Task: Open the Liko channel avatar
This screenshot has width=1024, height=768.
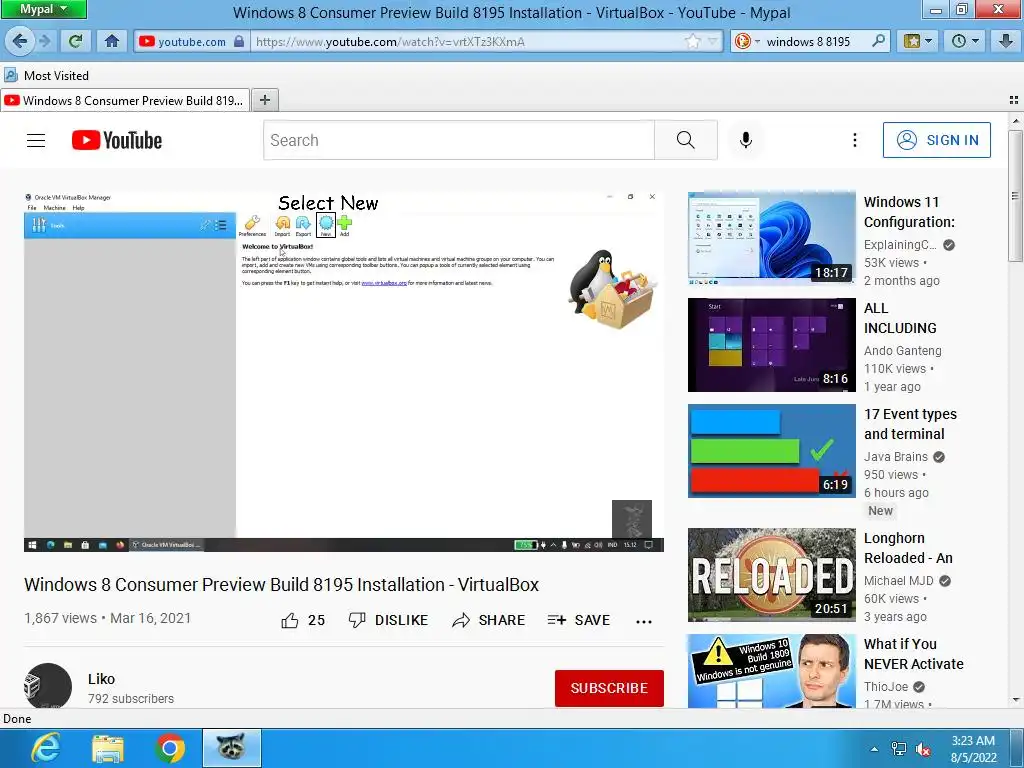Action: pyautogui.click(x=48, y=686)
